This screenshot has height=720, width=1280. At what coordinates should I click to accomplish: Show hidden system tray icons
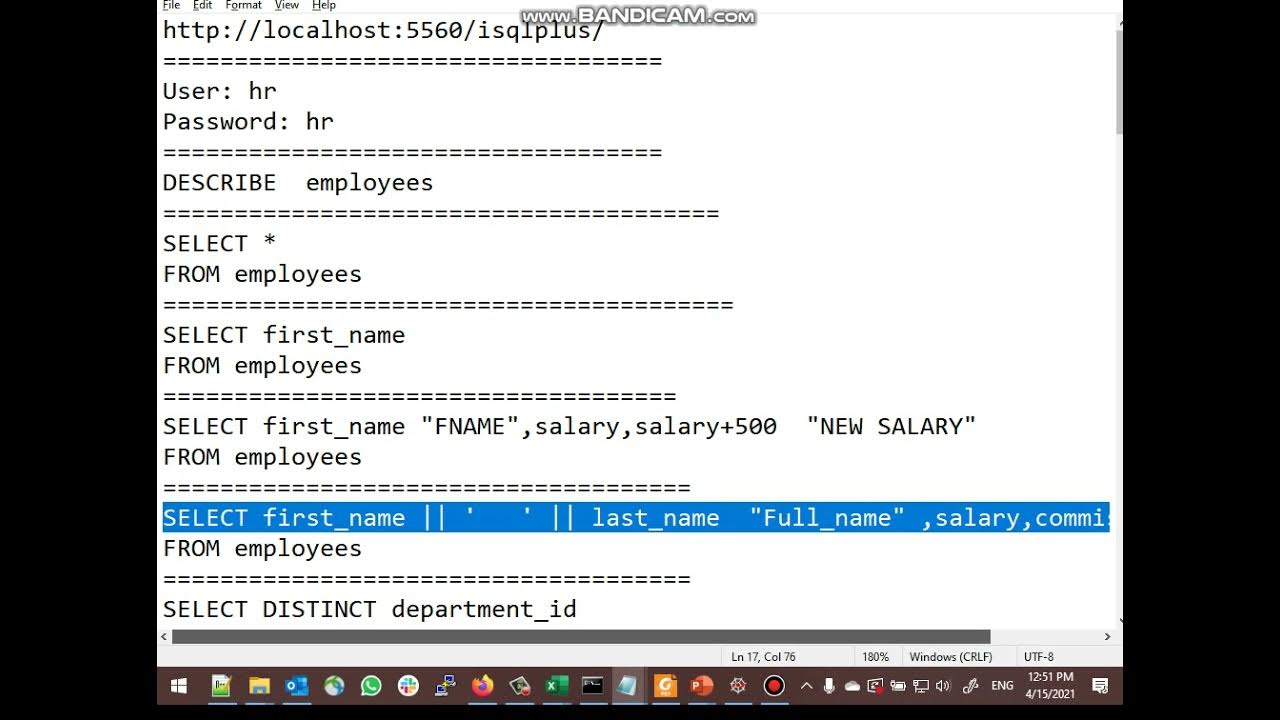[x=806, y=686]
